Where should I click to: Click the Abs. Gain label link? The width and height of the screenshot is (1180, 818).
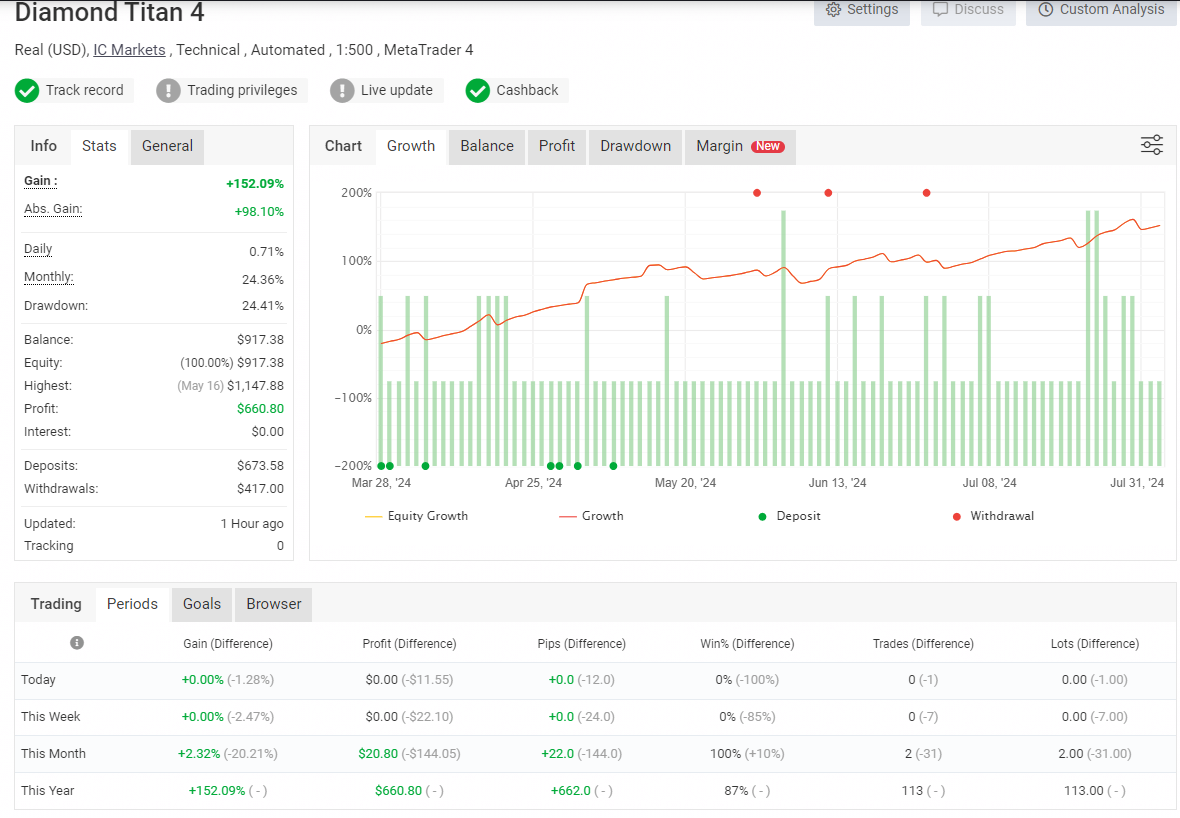click(x=53, y=209)
